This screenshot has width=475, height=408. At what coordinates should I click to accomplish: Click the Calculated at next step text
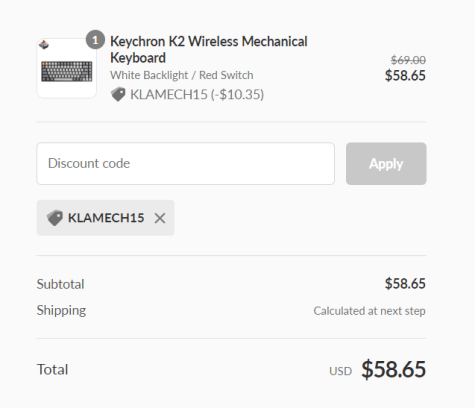coord(369,311)
